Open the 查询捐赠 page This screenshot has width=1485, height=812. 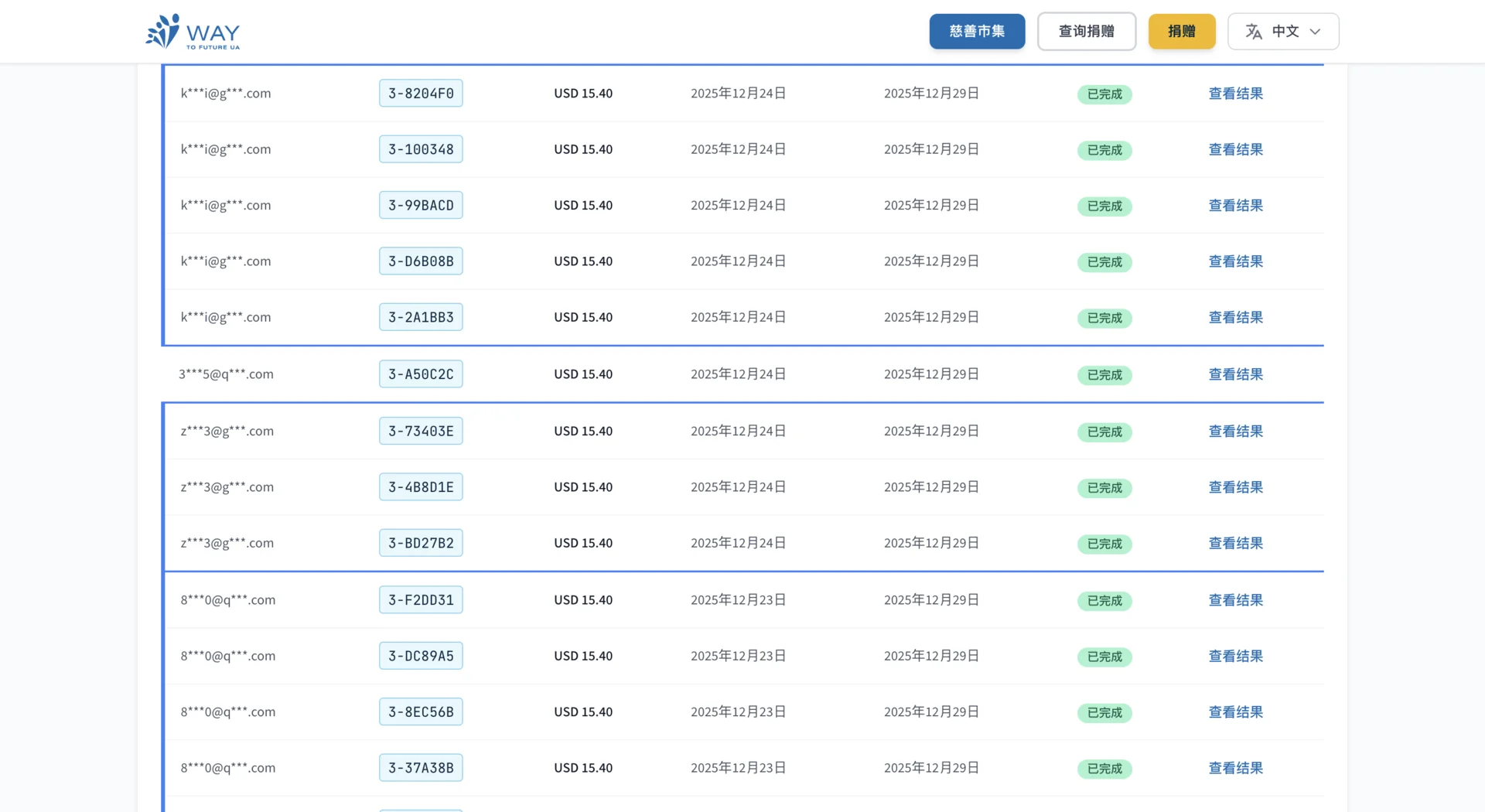tap(1086, 32)
